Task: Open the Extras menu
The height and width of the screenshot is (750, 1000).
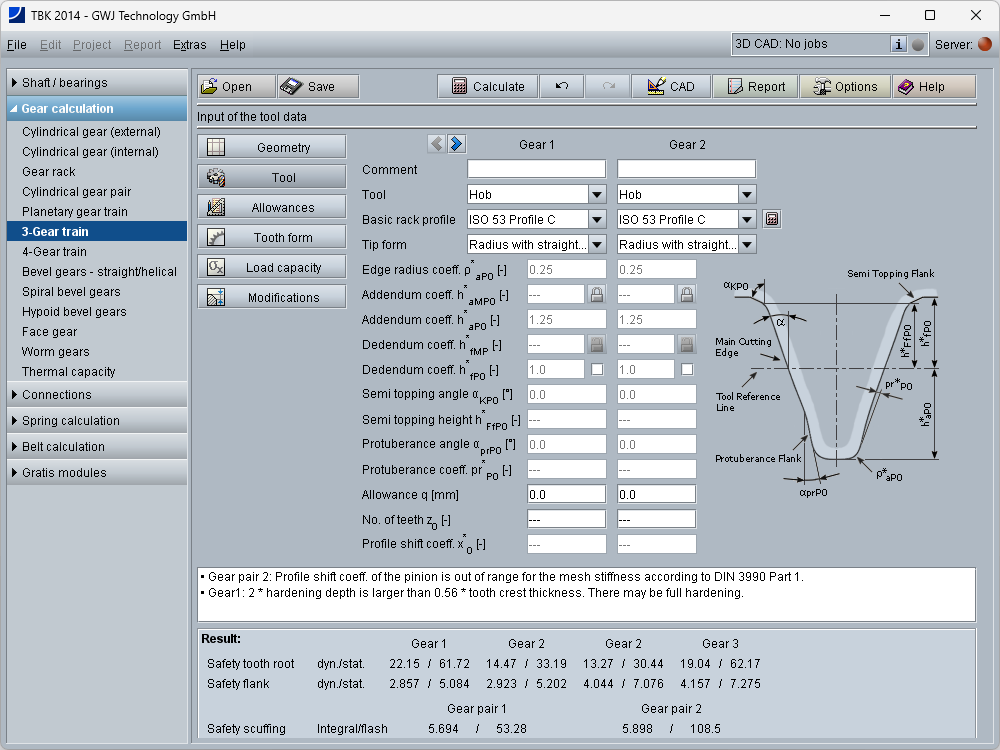Action: 189,45
